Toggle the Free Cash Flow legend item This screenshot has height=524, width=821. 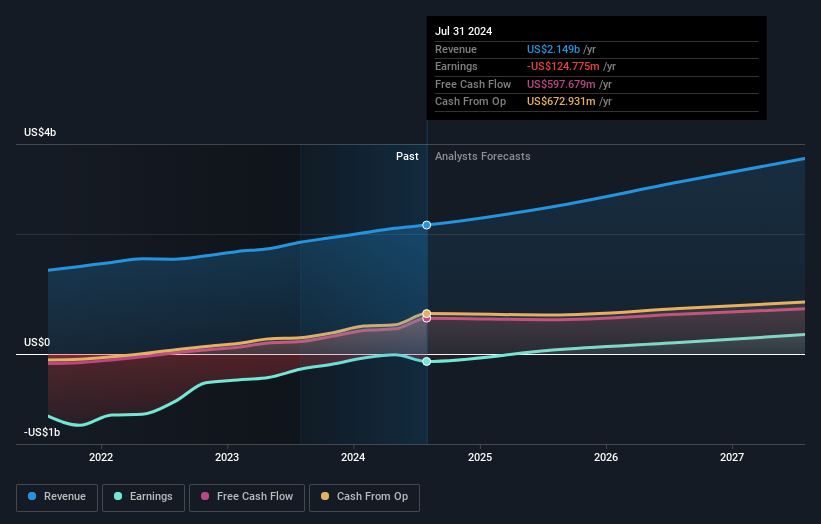click(x=247, y=497)
